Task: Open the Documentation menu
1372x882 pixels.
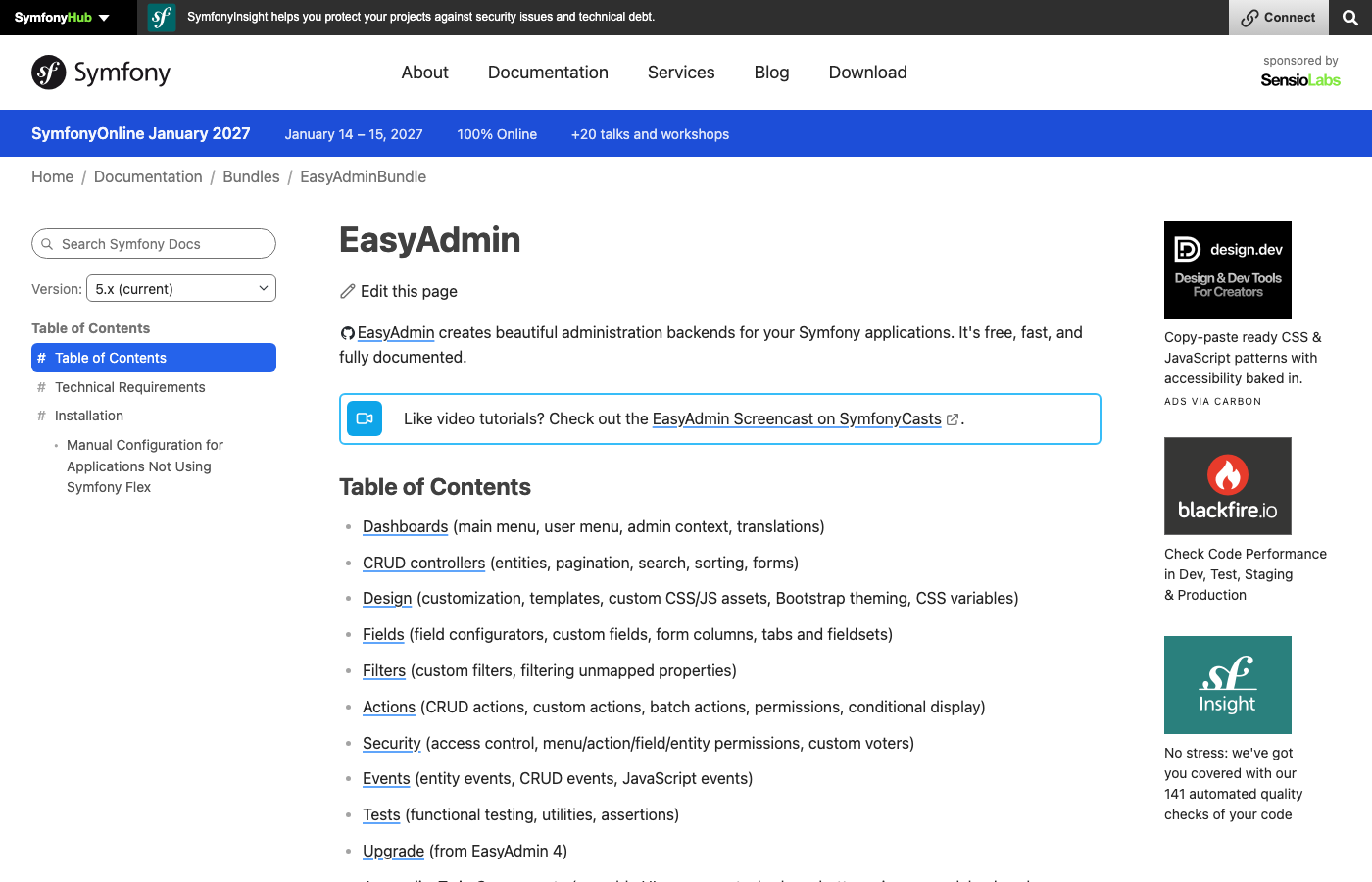Action: [x=548, y=73]
